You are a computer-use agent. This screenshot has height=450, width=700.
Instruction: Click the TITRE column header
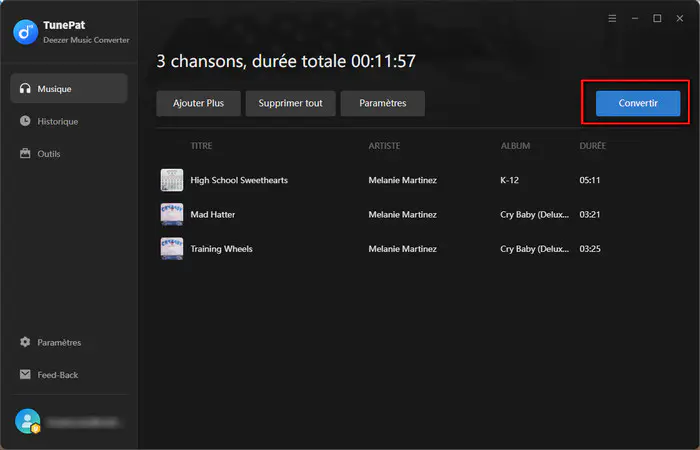point(201,146)
